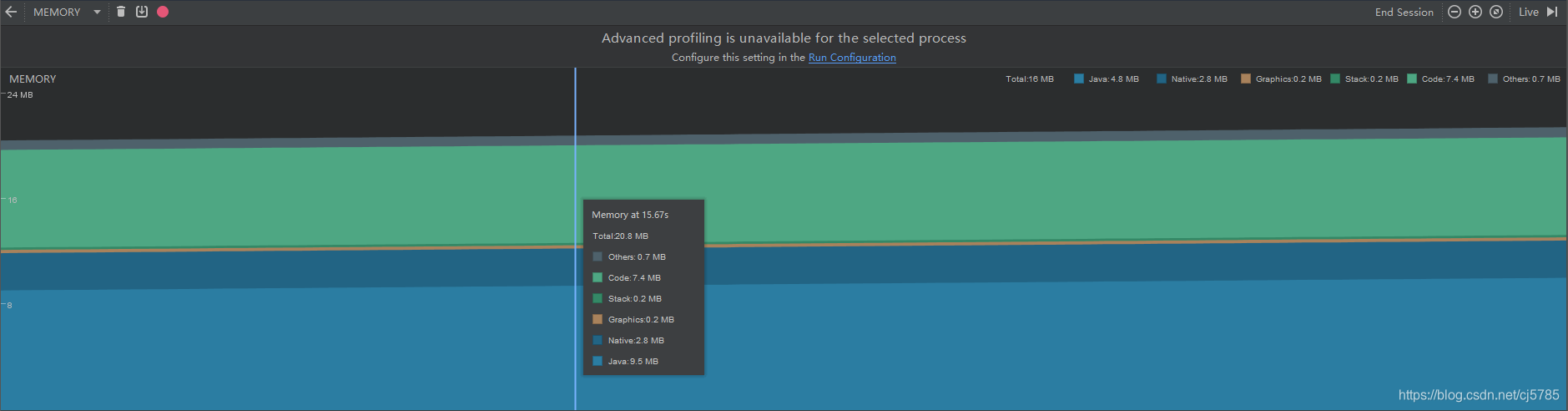Click 'Native:2.8 MB' entry in the tooltip

click(x=636, y=341)
